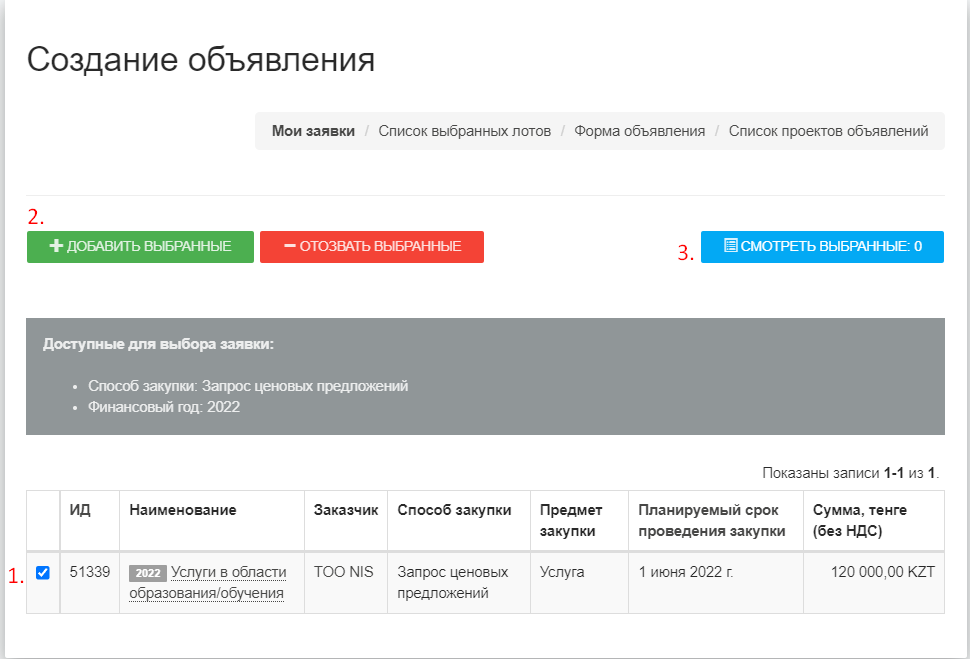Click the minus icon on Отозвать выбранные
The height and width of the screenshot is (659, 970).
click(x=290, y=247)
